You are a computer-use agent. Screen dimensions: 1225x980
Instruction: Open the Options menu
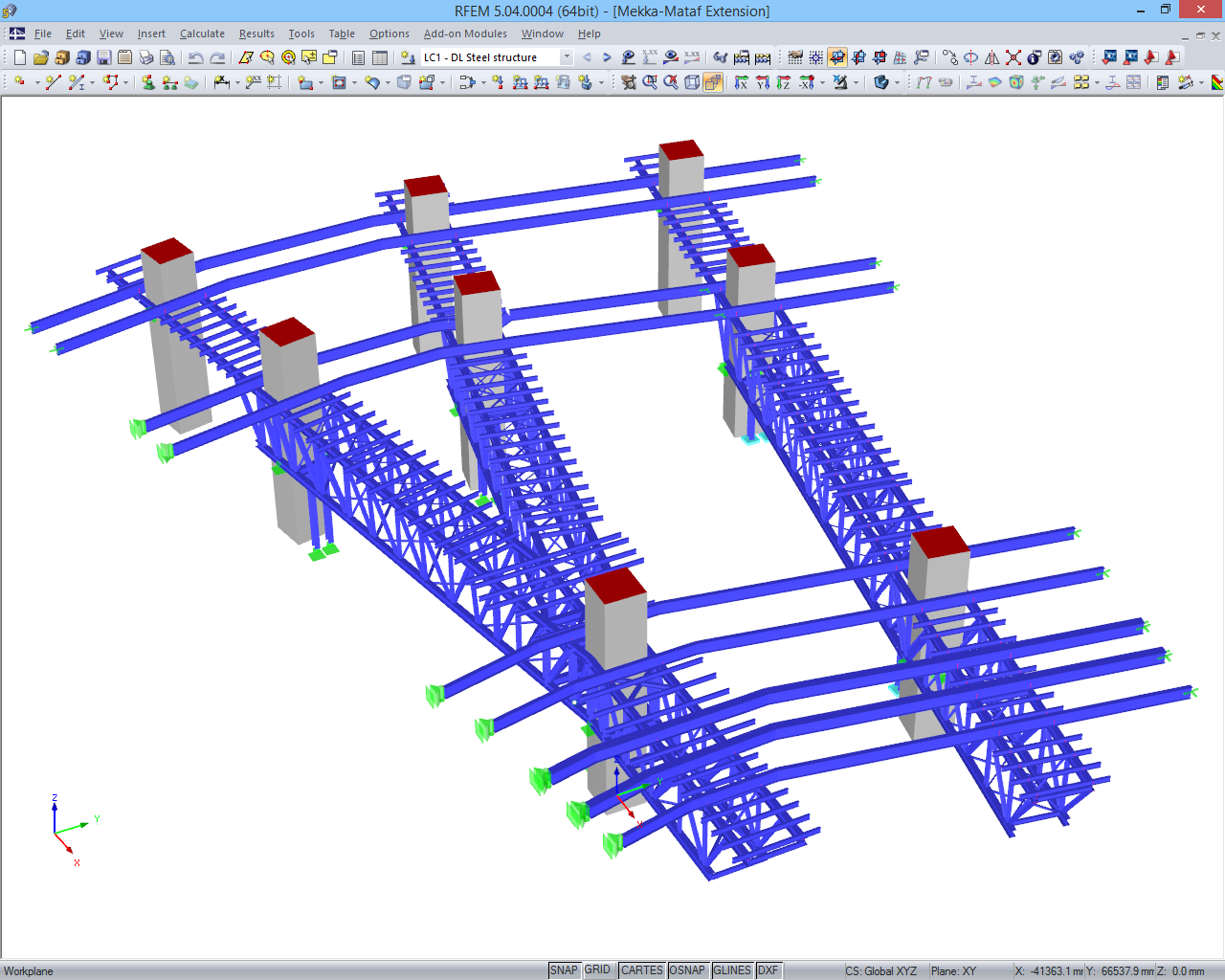390,33
